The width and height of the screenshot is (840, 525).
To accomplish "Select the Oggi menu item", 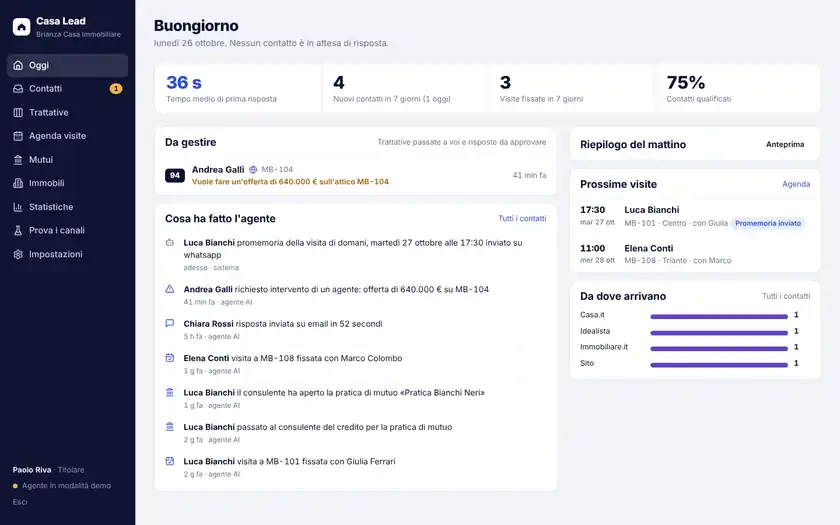I will 68,65.
